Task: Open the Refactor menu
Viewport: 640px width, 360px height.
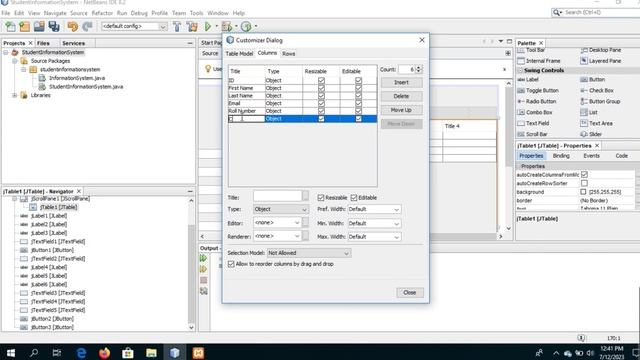Action: pyautogui.click(x=102, y=13)
